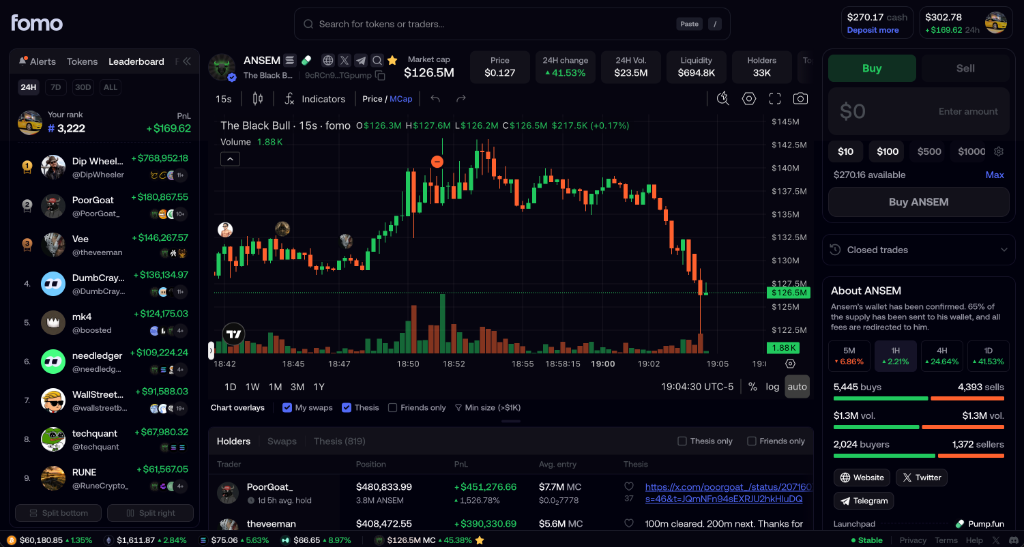Screen dimensions: 1024x547
Task: Open the 15s interval dropdown
Action: click(x=223, y=99)
